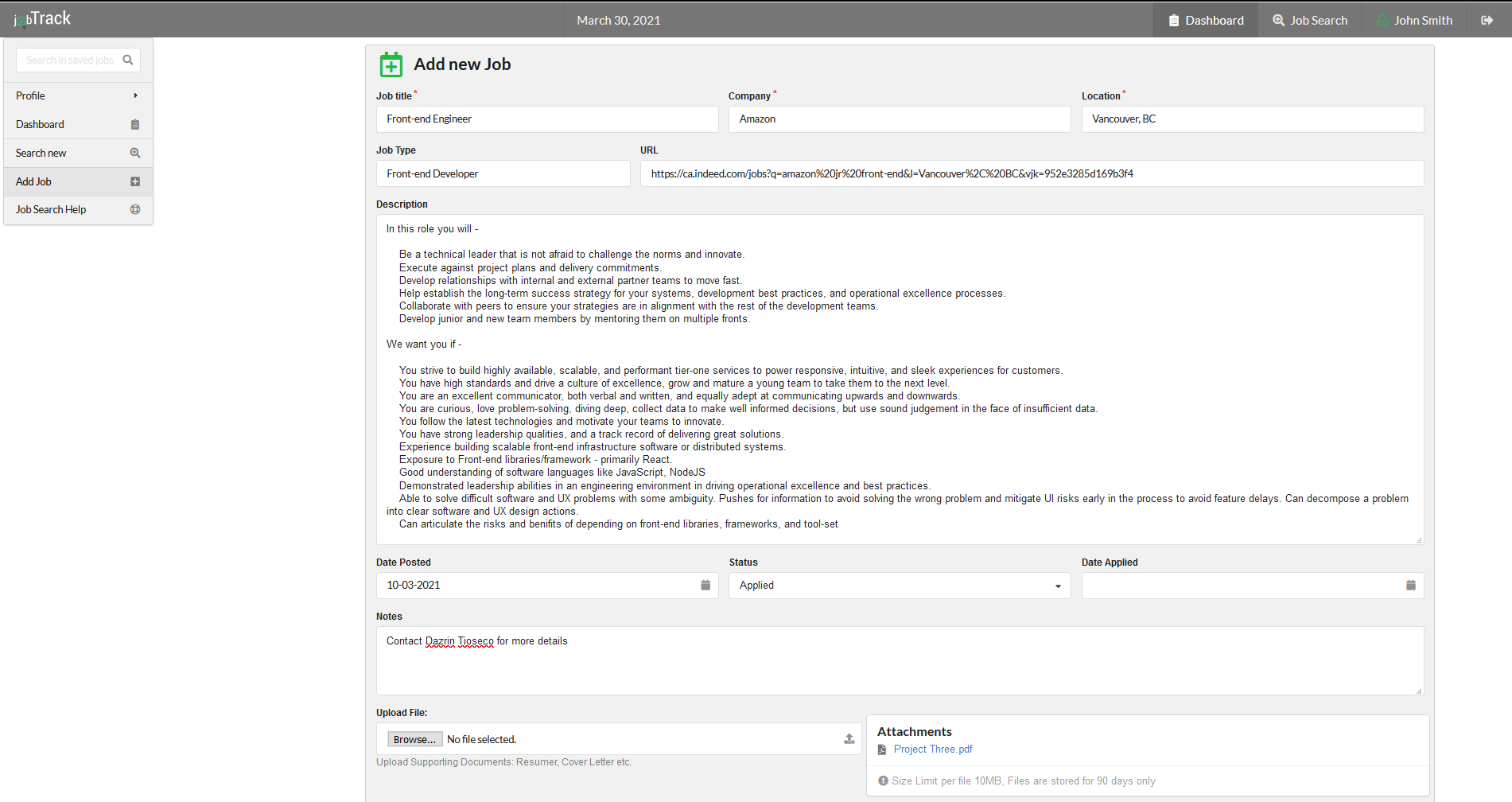Focus the search in saved jobs field
Viewport: 1512px width, 802px height.
coord(78,60)
